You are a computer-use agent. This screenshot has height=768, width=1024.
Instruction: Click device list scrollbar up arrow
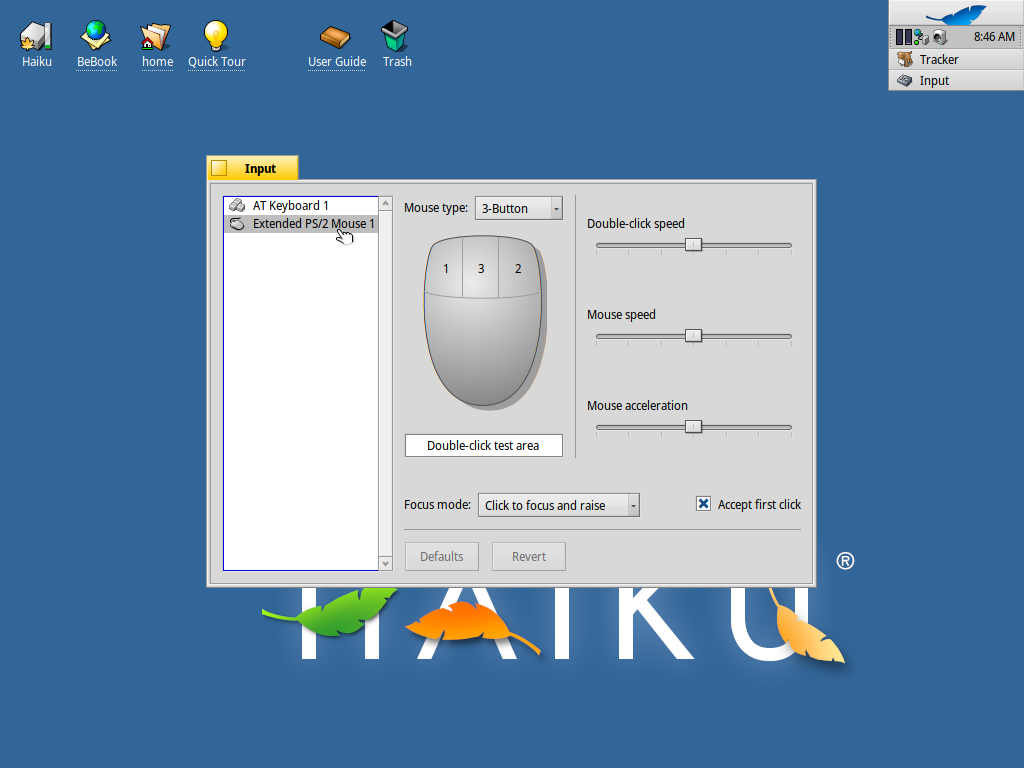click(x=385, y=204)
